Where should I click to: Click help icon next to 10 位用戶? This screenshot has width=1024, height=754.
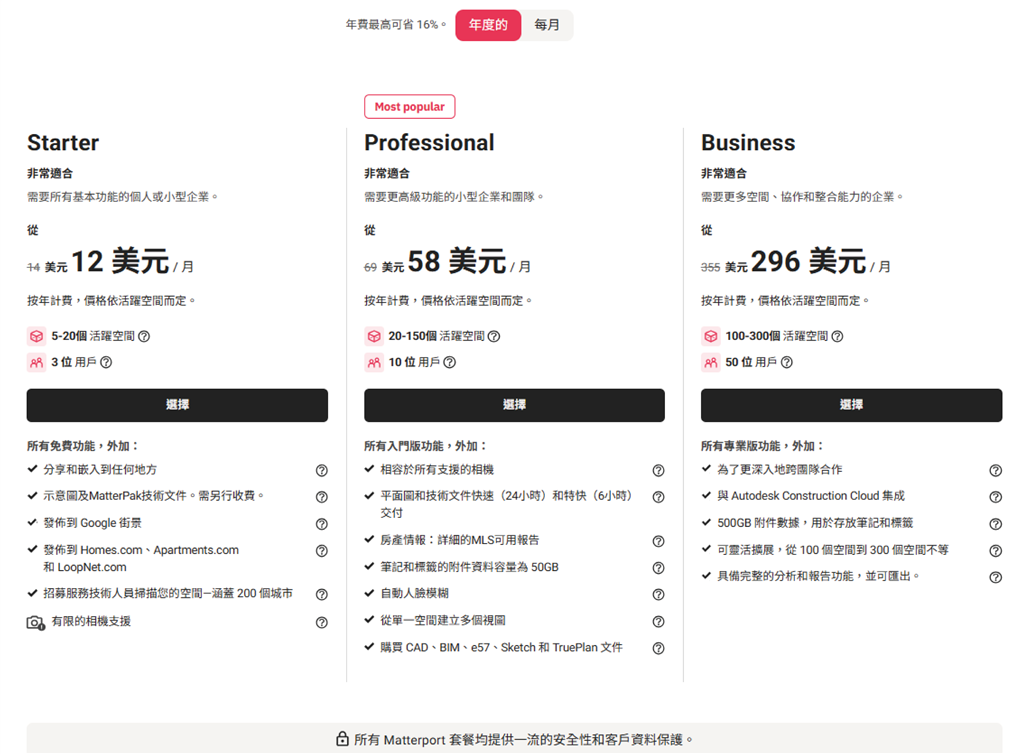pos(450,363)
